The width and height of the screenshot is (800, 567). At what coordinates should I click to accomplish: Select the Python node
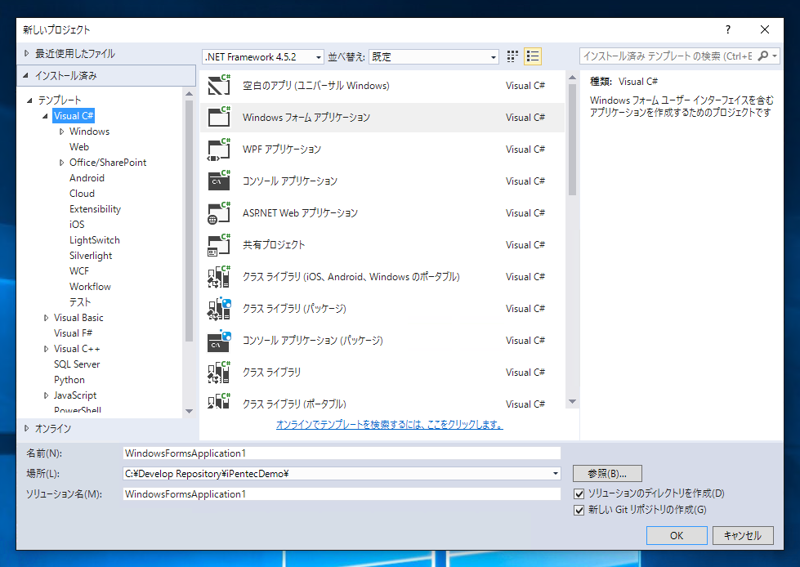(x=69, y=380)
